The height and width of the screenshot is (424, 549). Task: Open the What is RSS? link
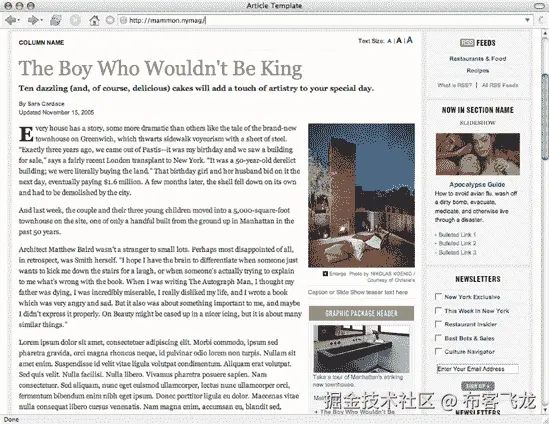coord(454,85)
